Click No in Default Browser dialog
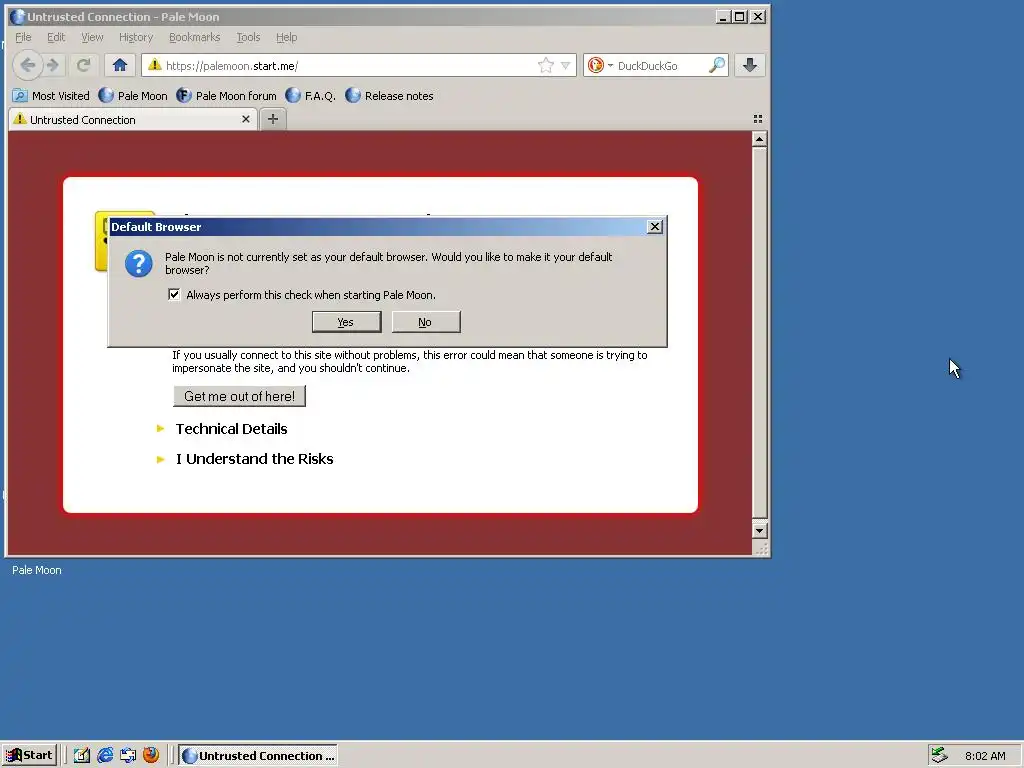Screen dimensions: 1024x768 tap(426, 322)
